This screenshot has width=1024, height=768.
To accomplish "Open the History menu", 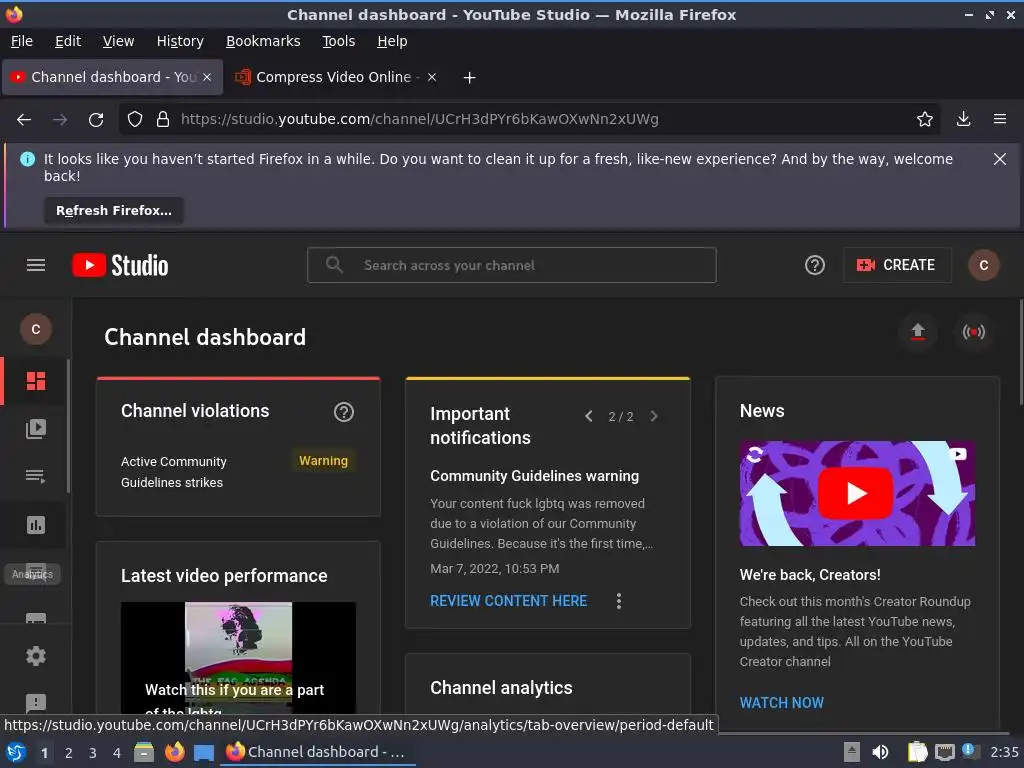I will [x=180, y=41].
